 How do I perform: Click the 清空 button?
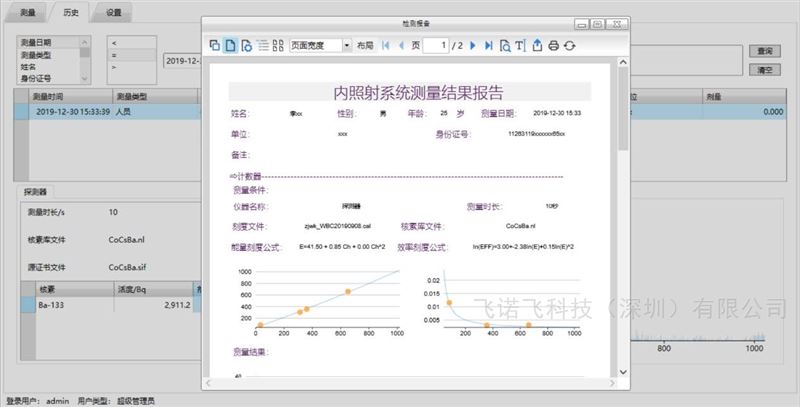point(764,70)
